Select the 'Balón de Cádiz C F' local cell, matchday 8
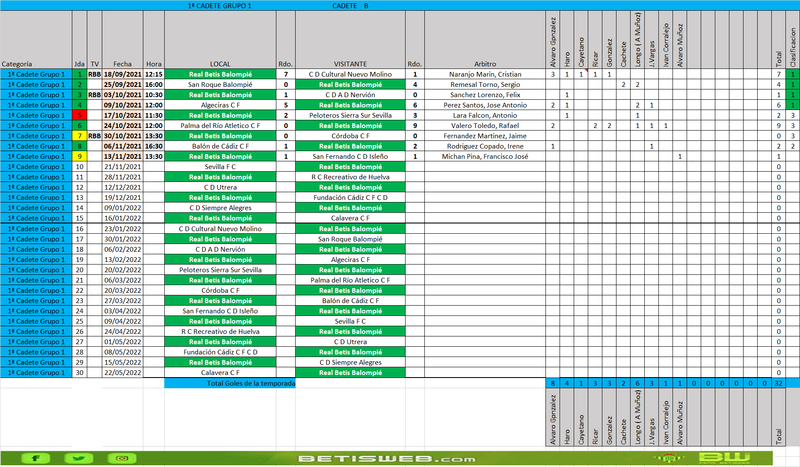 point(220,146)
